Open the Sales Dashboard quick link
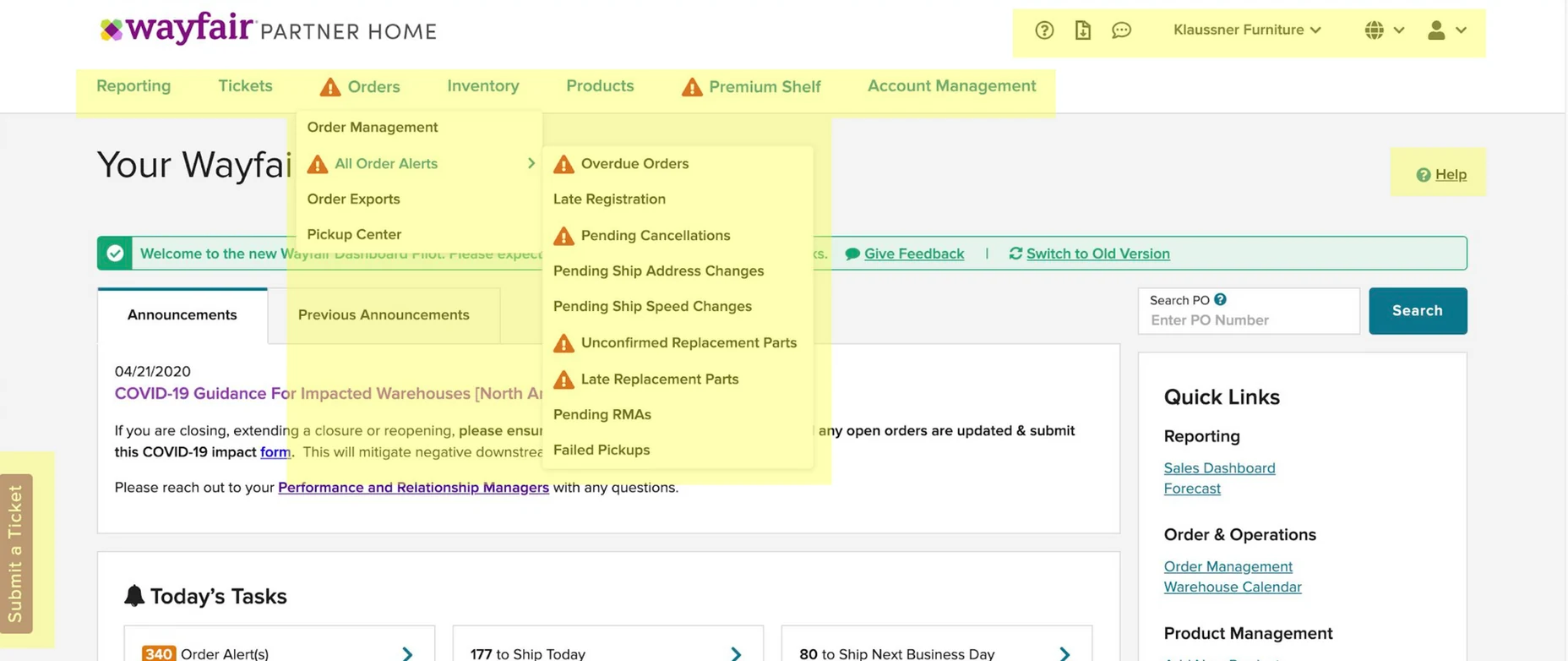Image resolution: width=1568 pixels, height=661 pixels. 1219,468
